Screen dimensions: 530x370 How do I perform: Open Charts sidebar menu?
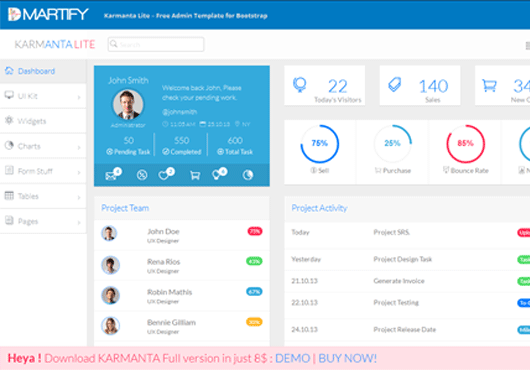point(43,146)
